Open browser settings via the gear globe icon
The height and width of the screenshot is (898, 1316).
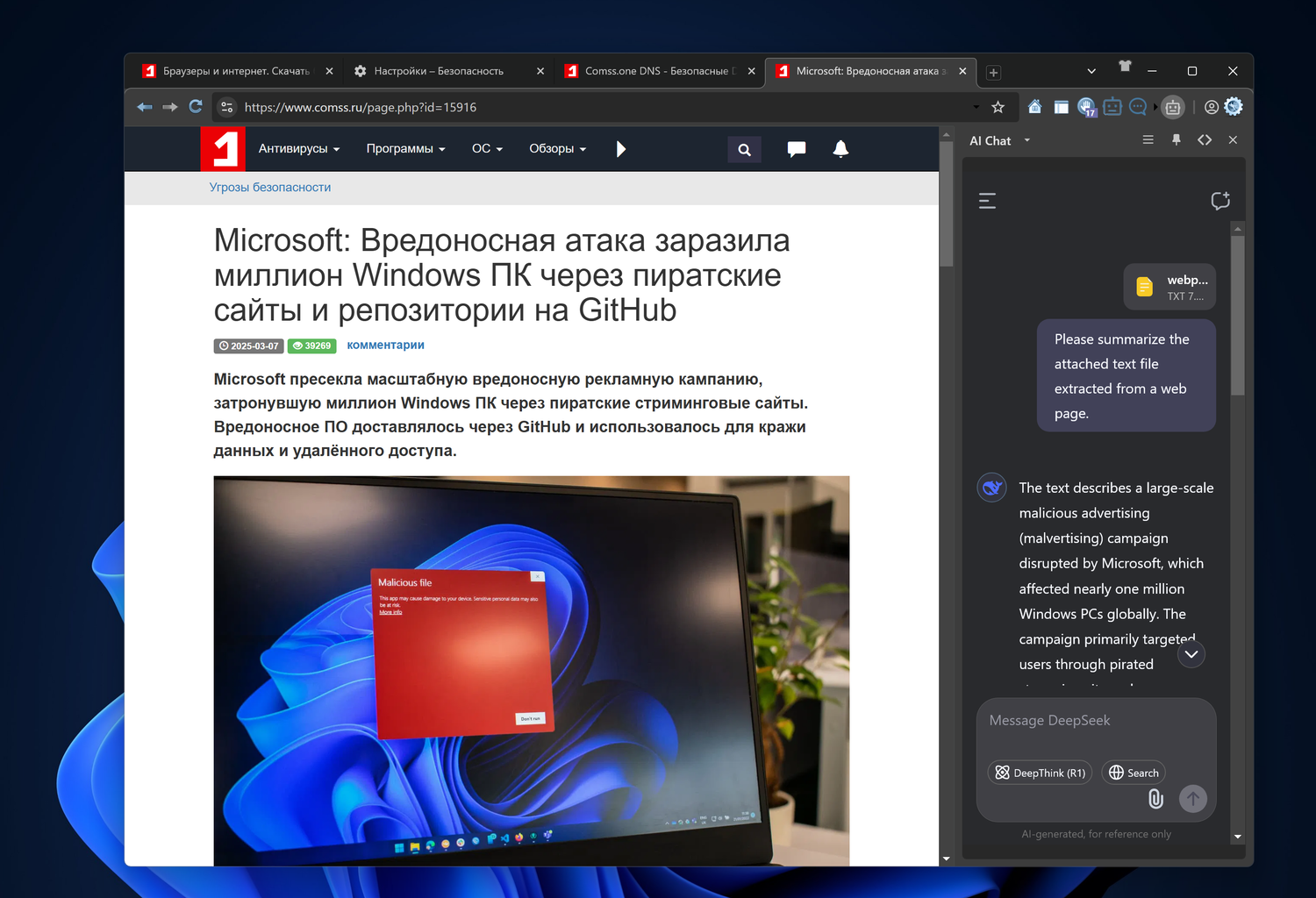1234,107
